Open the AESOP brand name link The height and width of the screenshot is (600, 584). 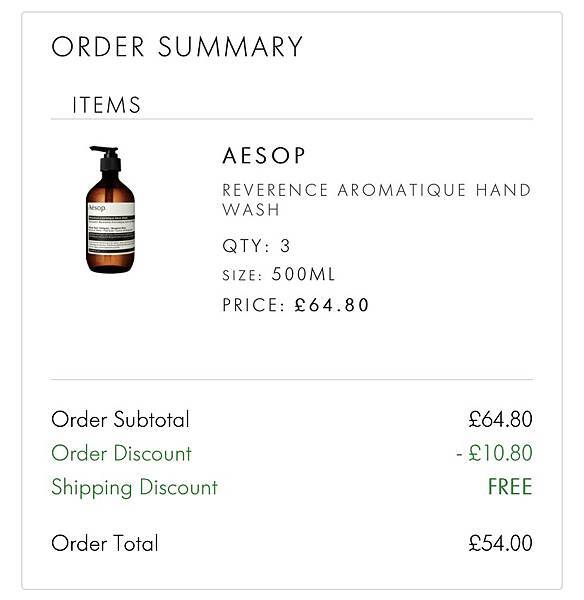click(264, 156)
